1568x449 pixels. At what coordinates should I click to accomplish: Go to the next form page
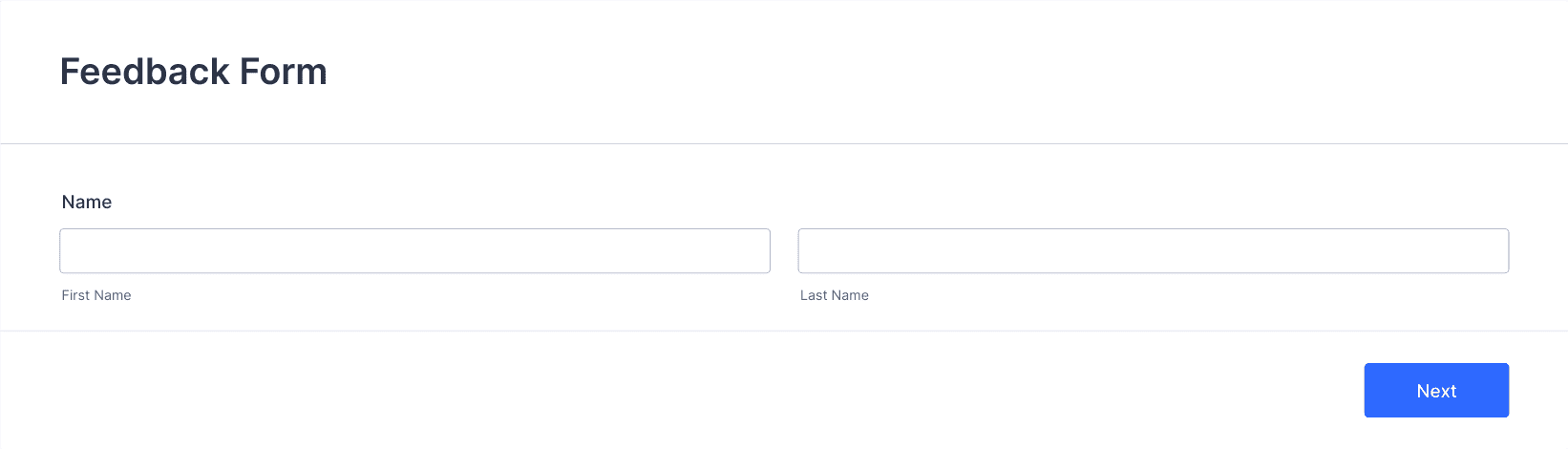(1436, 391)
